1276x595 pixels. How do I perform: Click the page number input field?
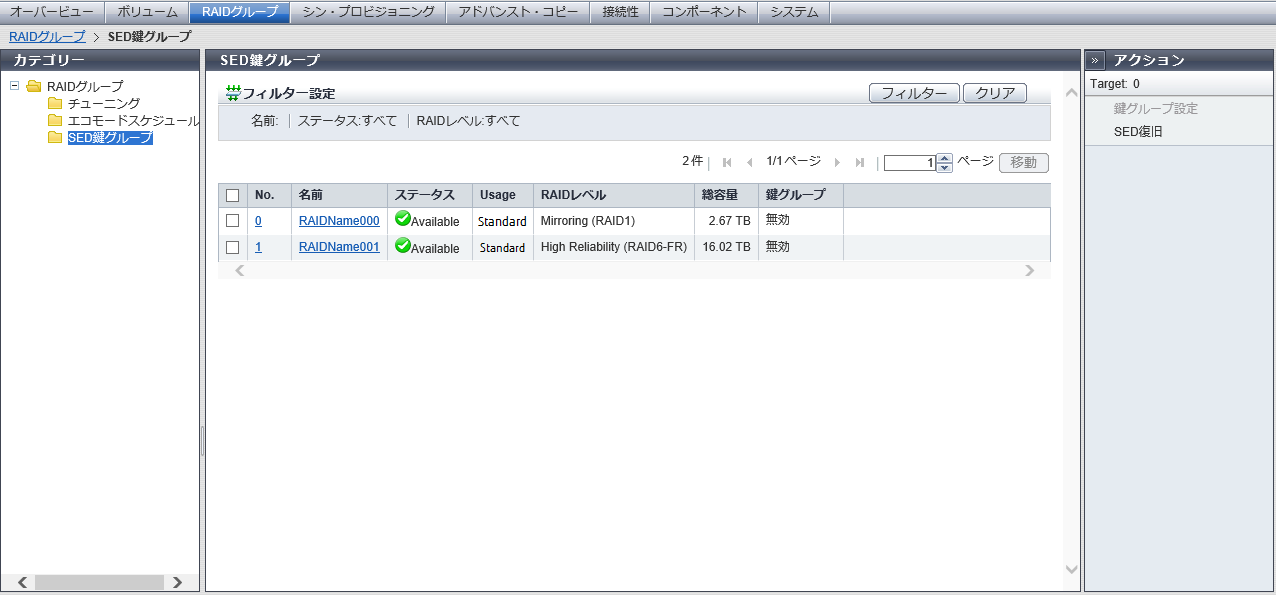pyautogui.click(x=909, y=163)
